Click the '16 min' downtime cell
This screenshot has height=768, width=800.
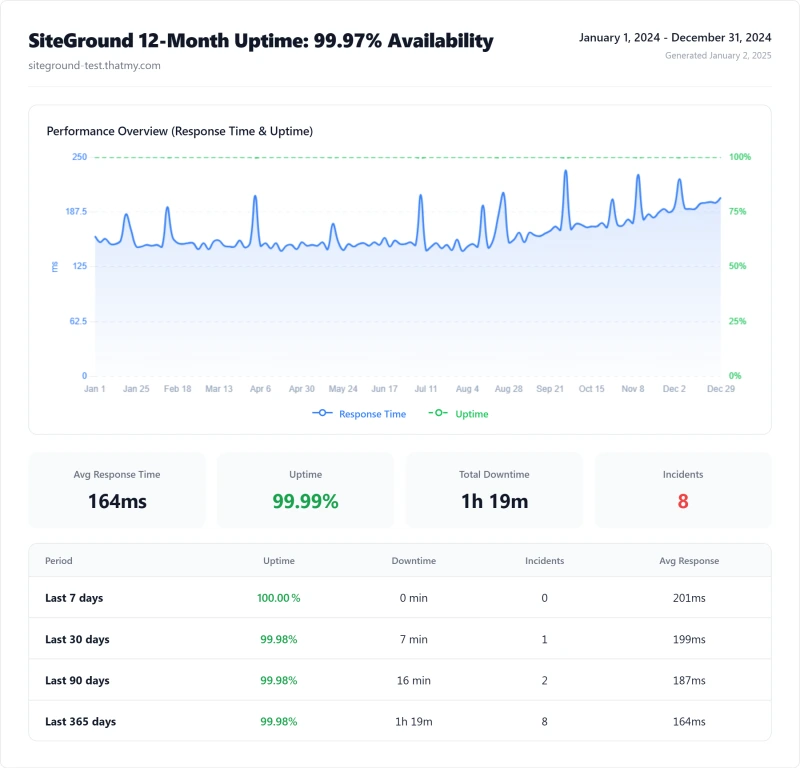(414, 680)
